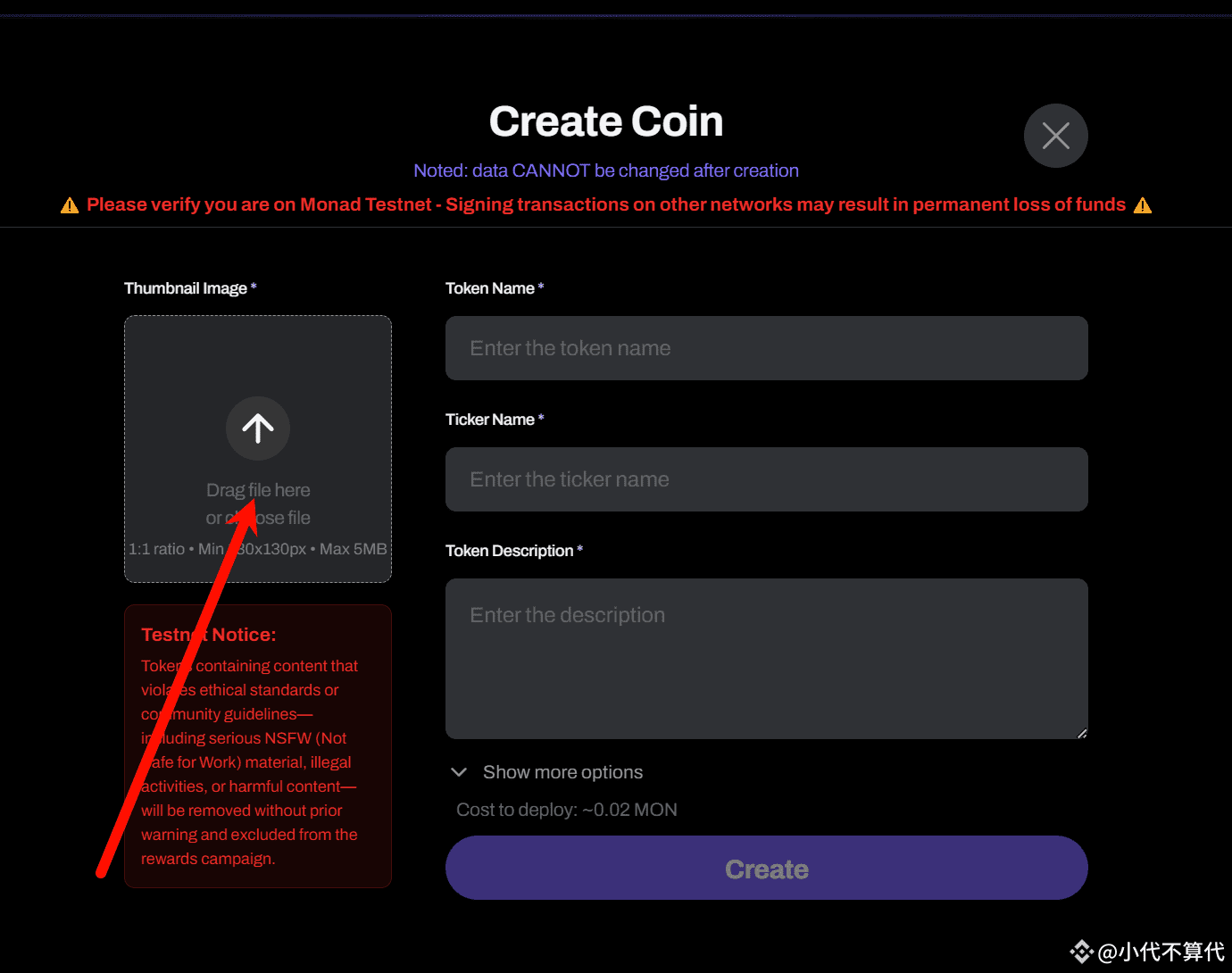Click the upload arrow icon
The height and width of the screenshot is (973, 1232).
(x=258, y=428)
